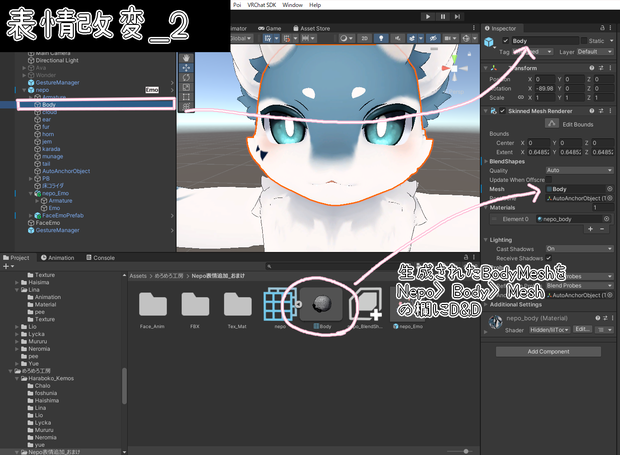Toggle scene lighting lightbulb icon
The image size is (620, 455).
381,38
